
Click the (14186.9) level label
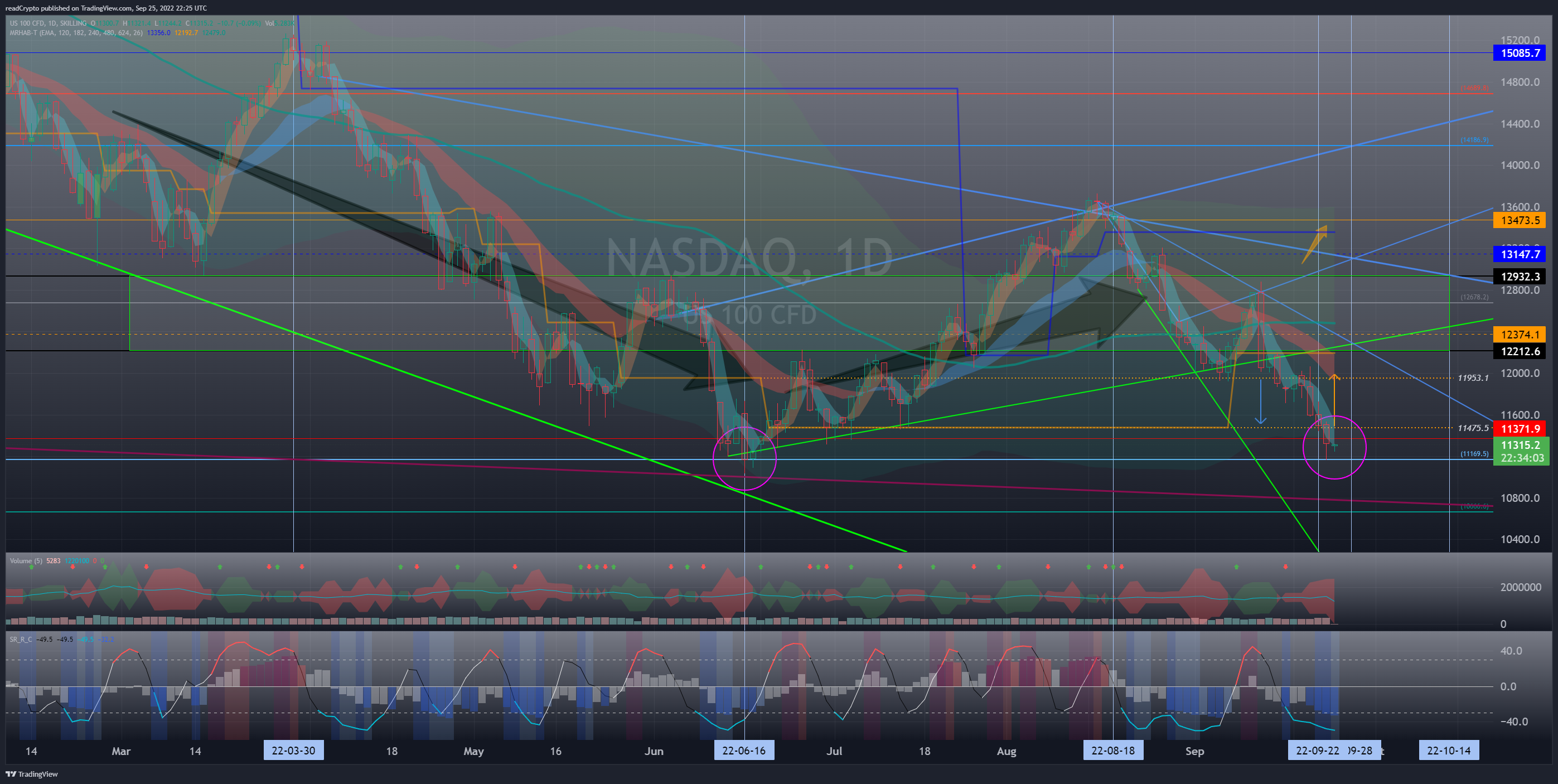click(1474, 140)
